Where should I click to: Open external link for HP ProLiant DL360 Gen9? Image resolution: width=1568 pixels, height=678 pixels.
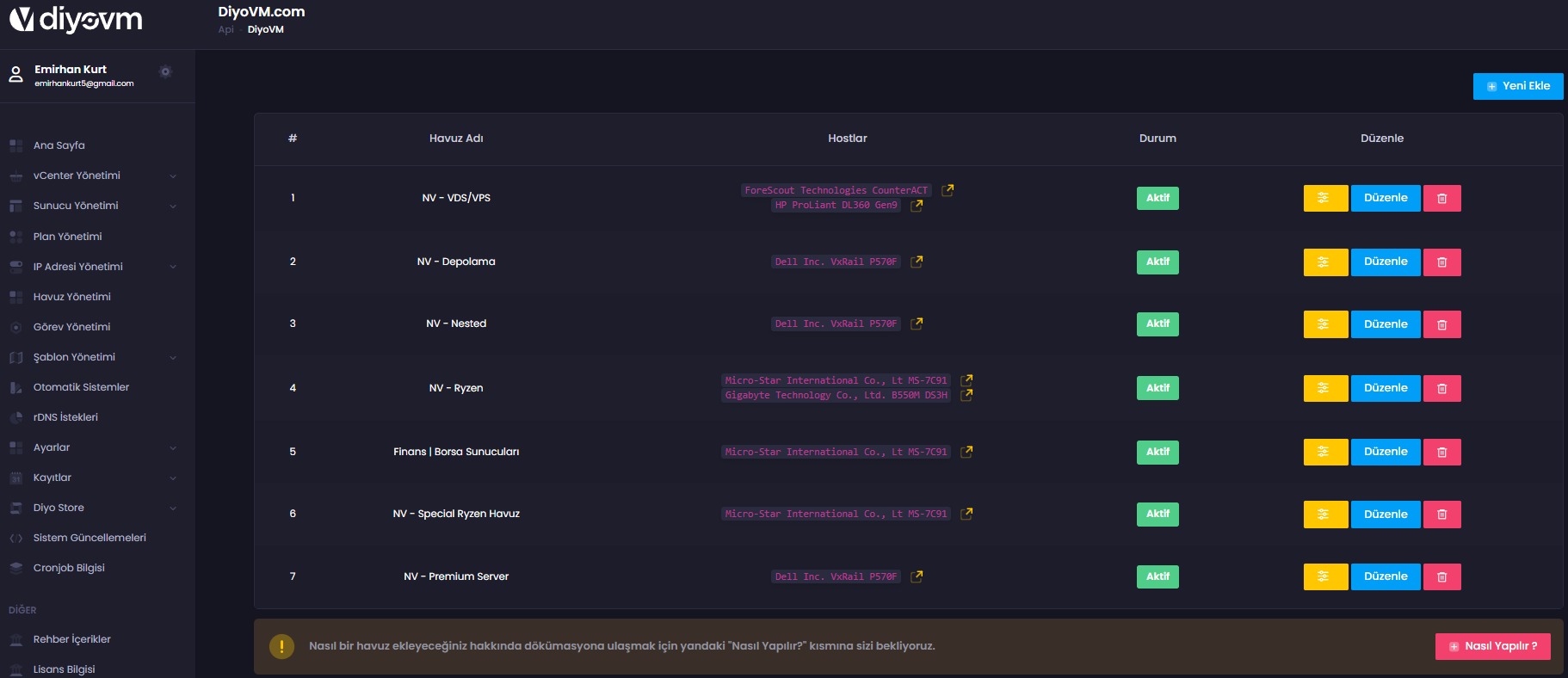917,206
